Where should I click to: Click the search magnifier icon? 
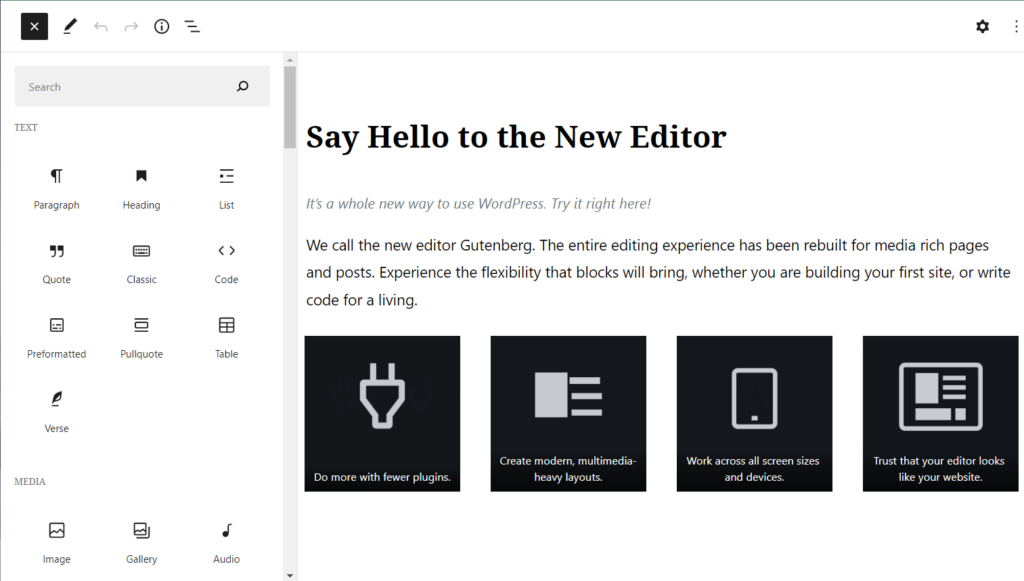point(243,86)
